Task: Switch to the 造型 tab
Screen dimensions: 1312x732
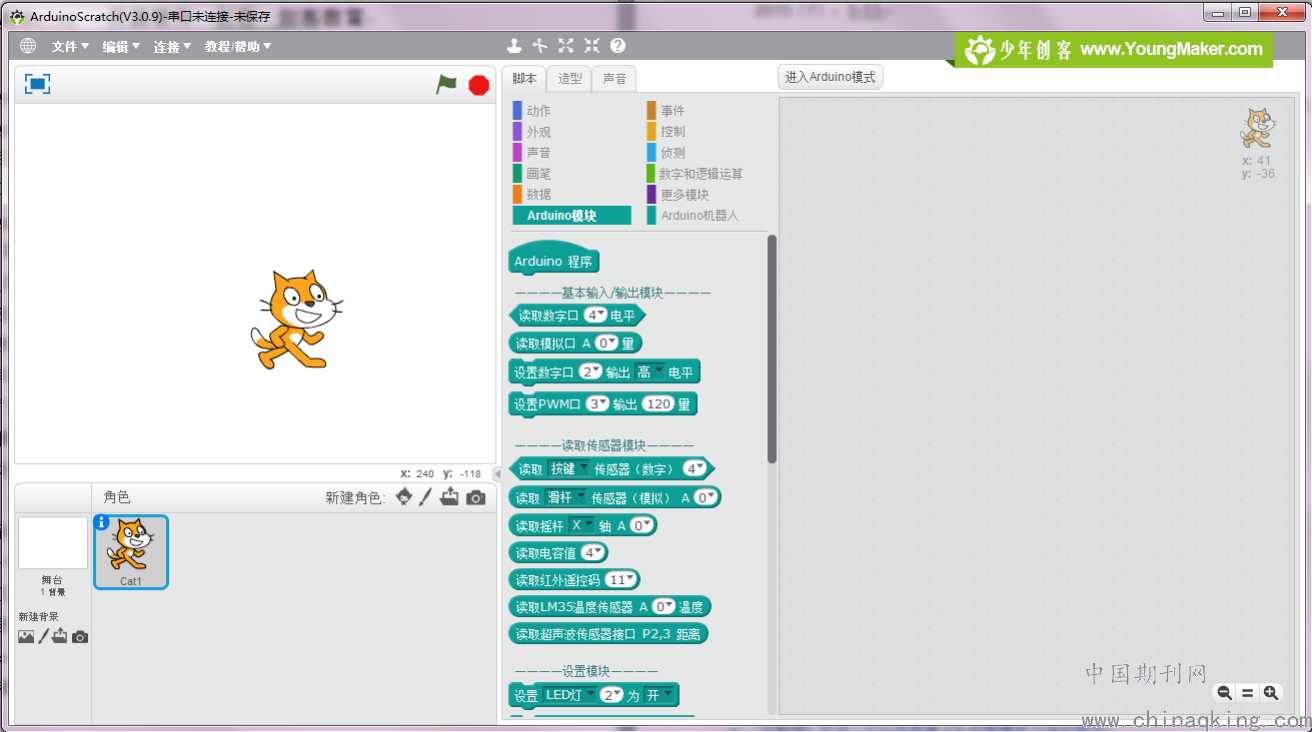Action: coord(569,78)
